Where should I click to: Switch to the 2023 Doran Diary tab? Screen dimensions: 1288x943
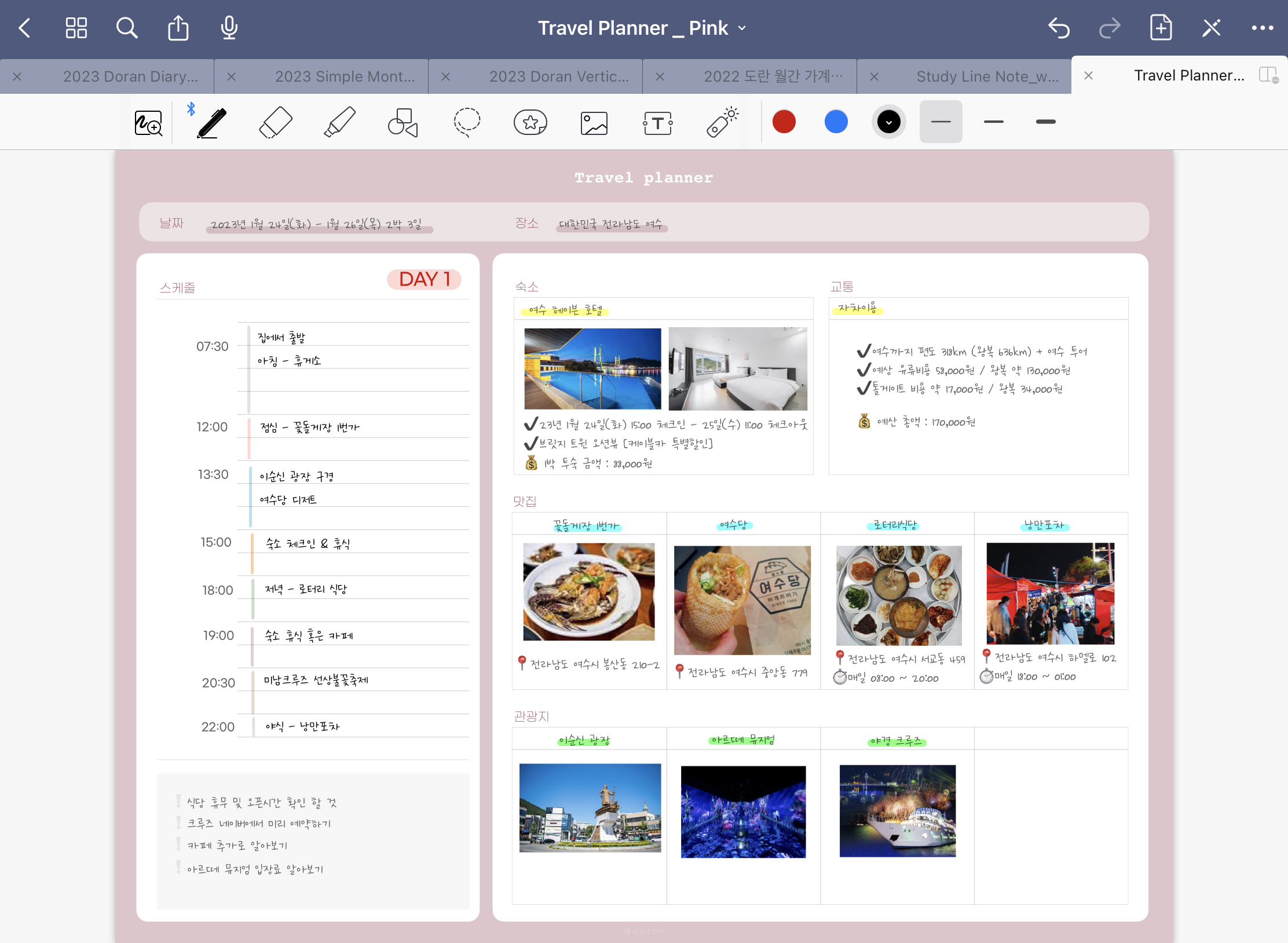click(x=130, y=76)
